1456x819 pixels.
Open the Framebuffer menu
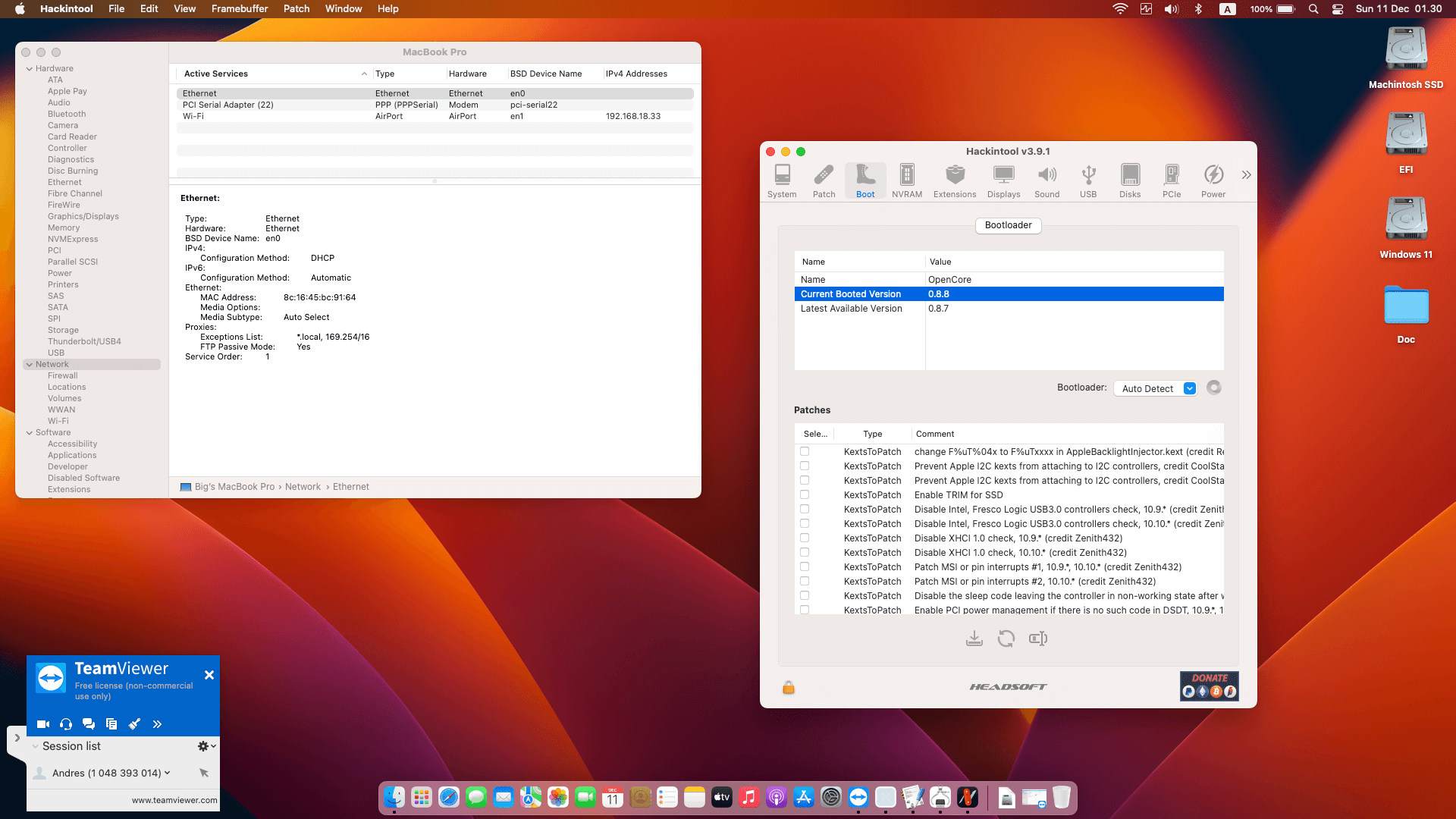tap(240, 8)
